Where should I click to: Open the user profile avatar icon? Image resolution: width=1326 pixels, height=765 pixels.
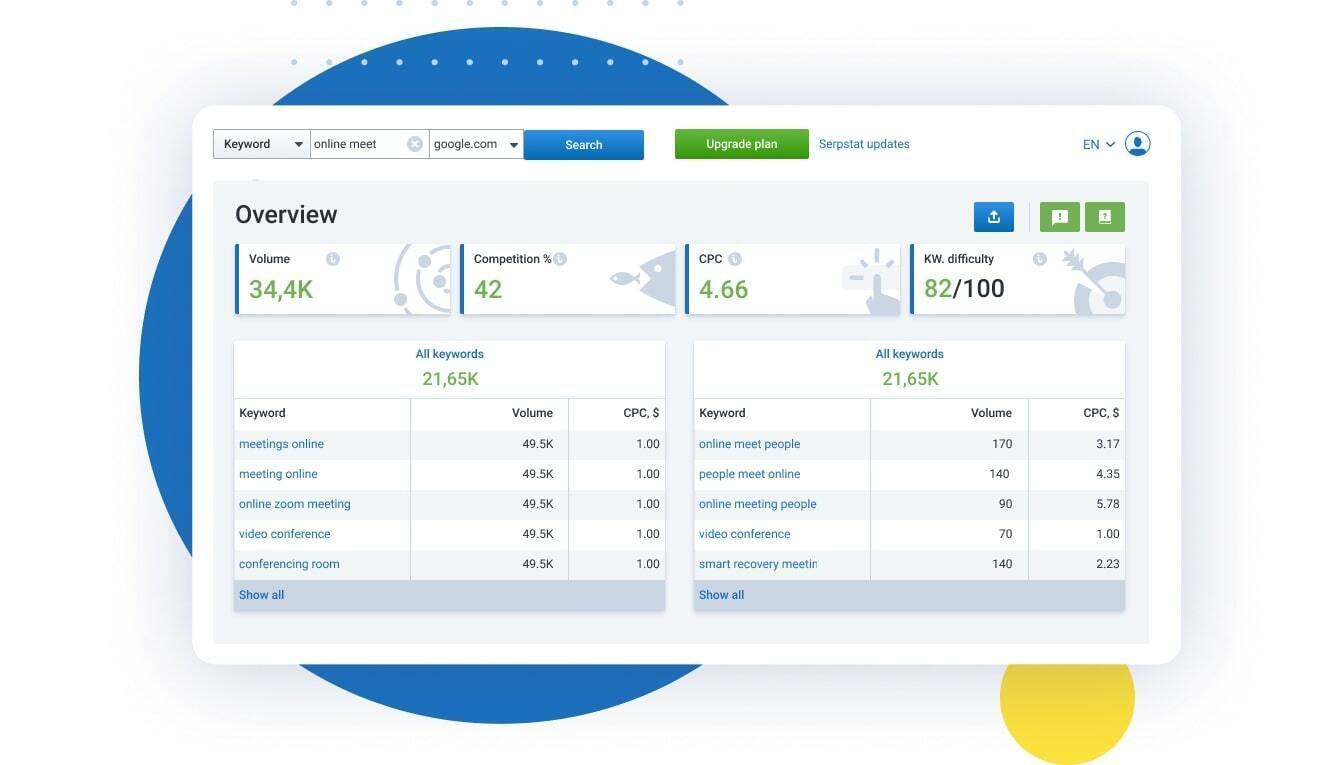(x=1137, y=144)
